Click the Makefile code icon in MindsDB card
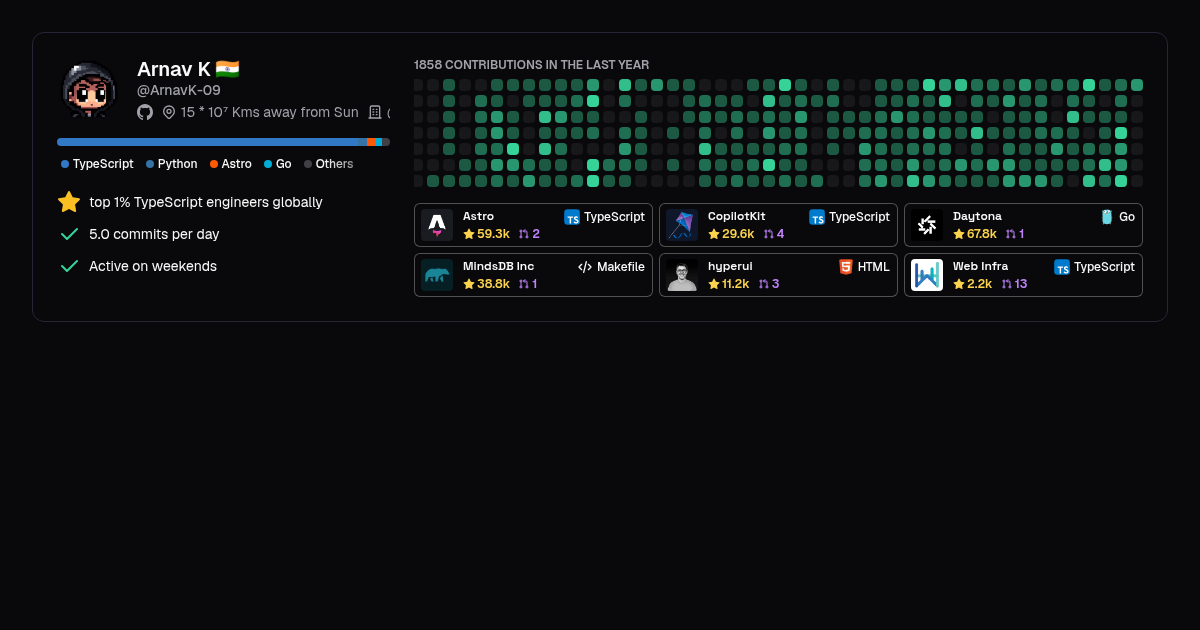 pos(585,267)
